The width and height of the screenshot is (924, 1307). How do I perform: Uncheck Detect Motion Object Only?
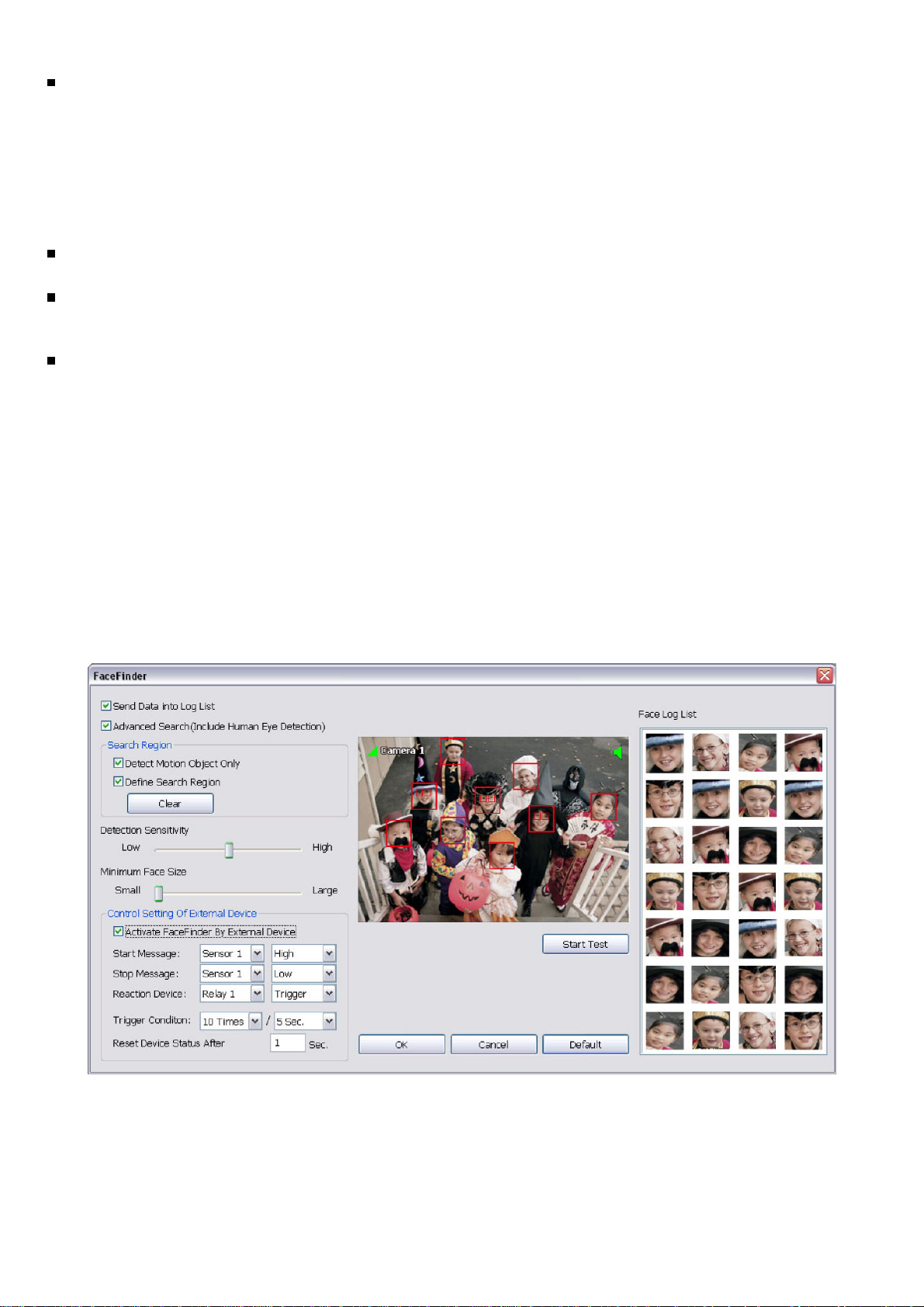[x=119, y=763]
